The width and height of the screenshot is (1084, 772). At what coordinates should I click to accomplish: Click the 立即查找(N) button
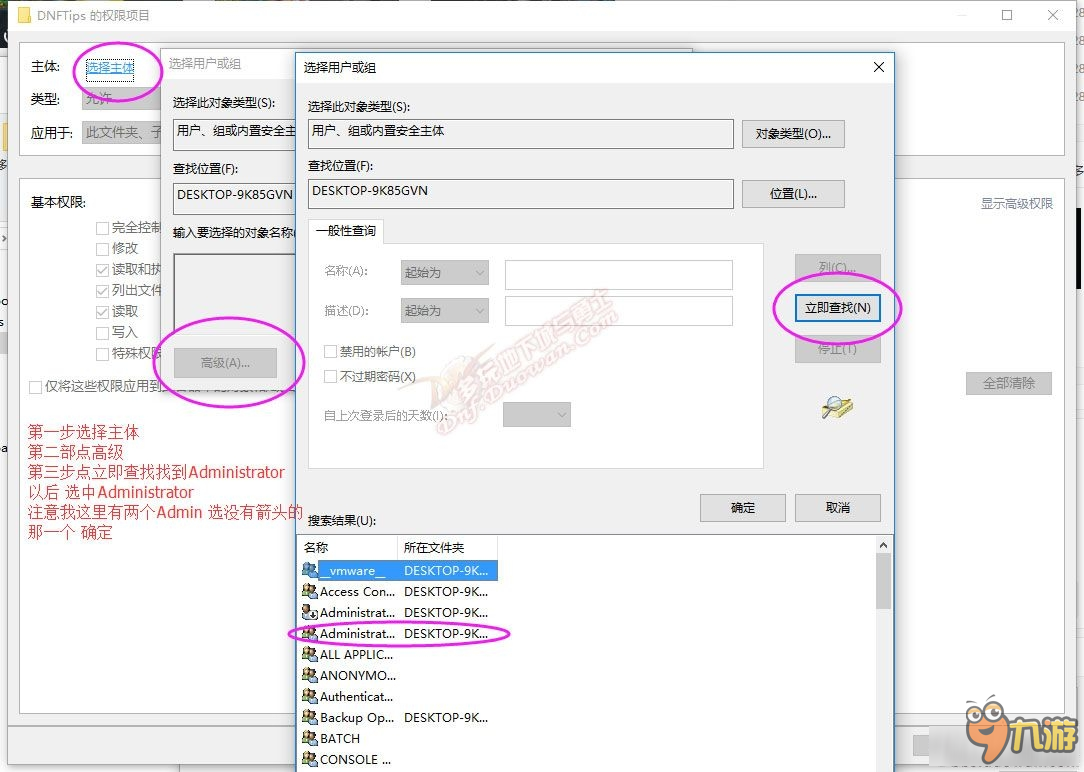(837, 308)
